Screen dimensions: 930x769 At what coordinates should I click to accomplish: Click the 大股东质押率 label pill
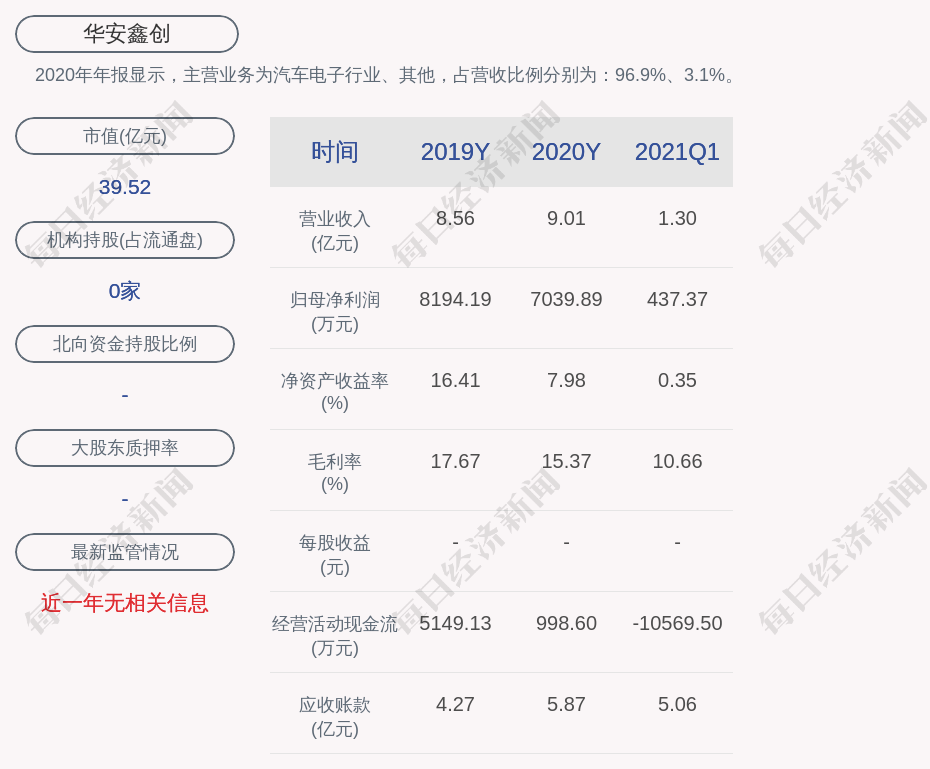[125, 448]
